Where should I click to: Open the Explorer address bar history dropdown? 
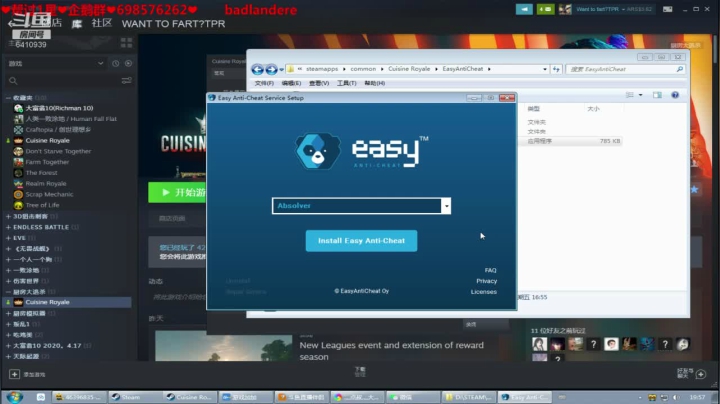coord(545,69)
